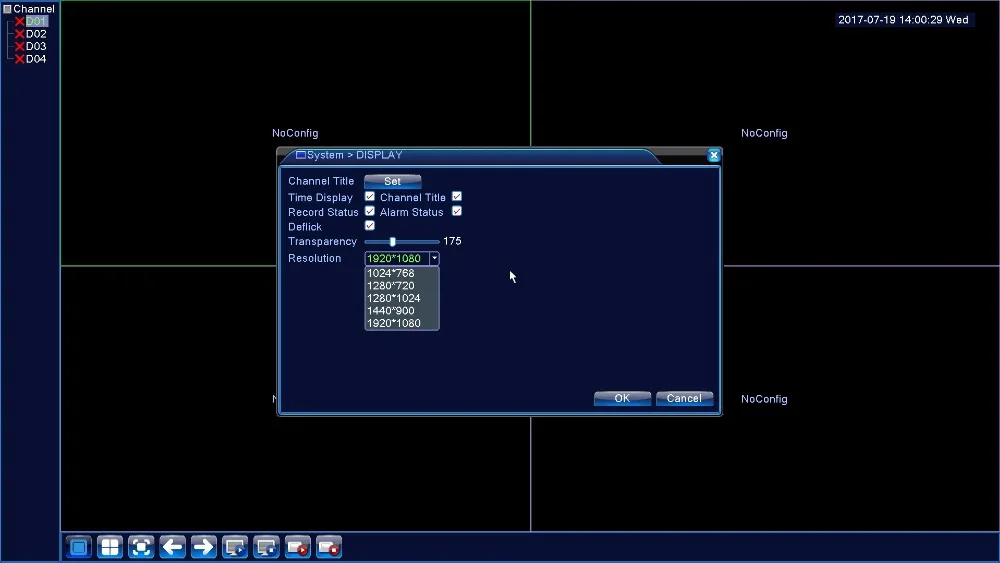Screen dimensions: 1000x563
Task: Click the Transparency slider handle
Action: pyautogui.click(x=393, y=242)
